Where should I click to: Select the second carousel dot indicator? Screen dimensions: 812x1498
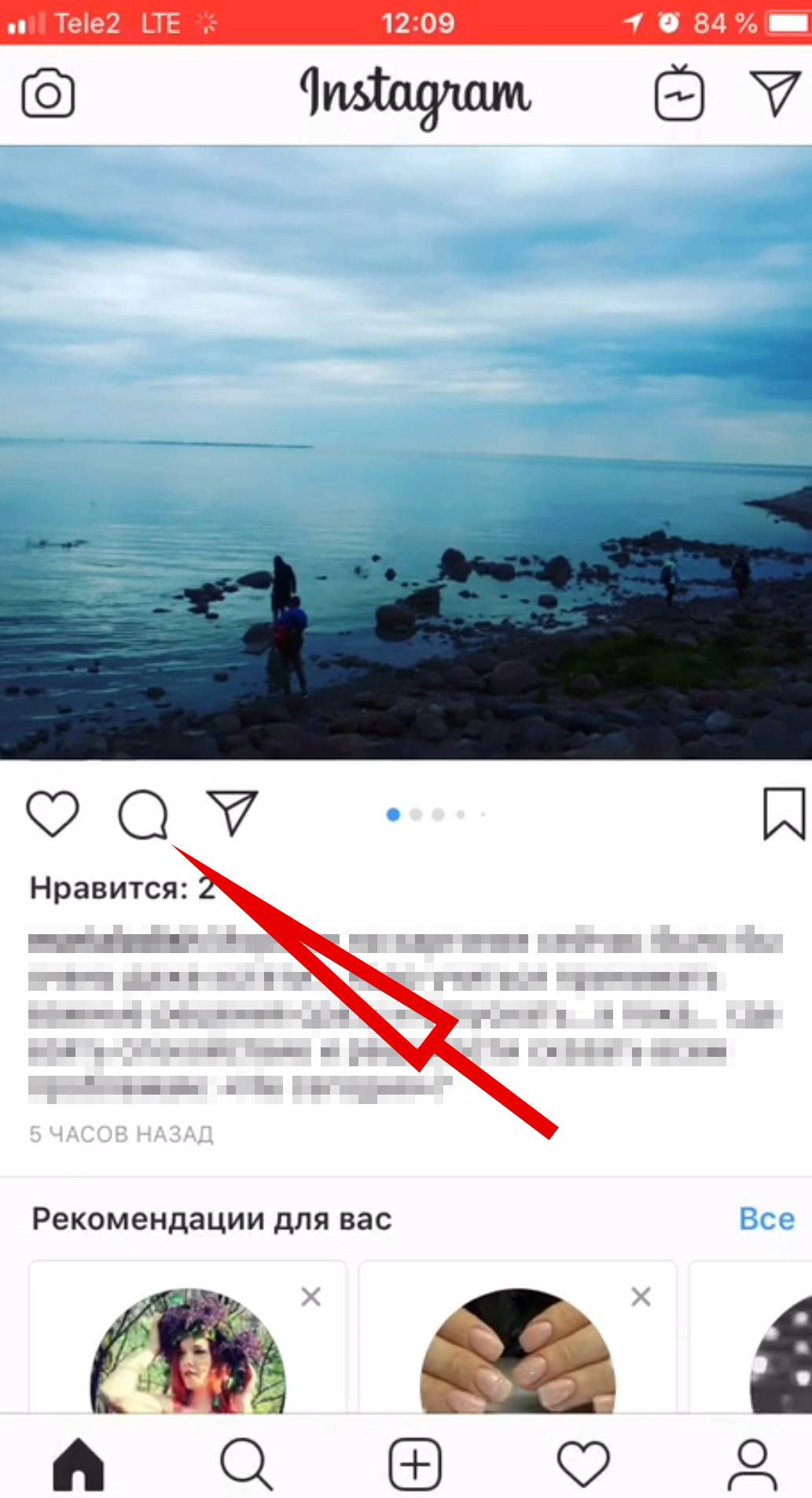point(416,815)
